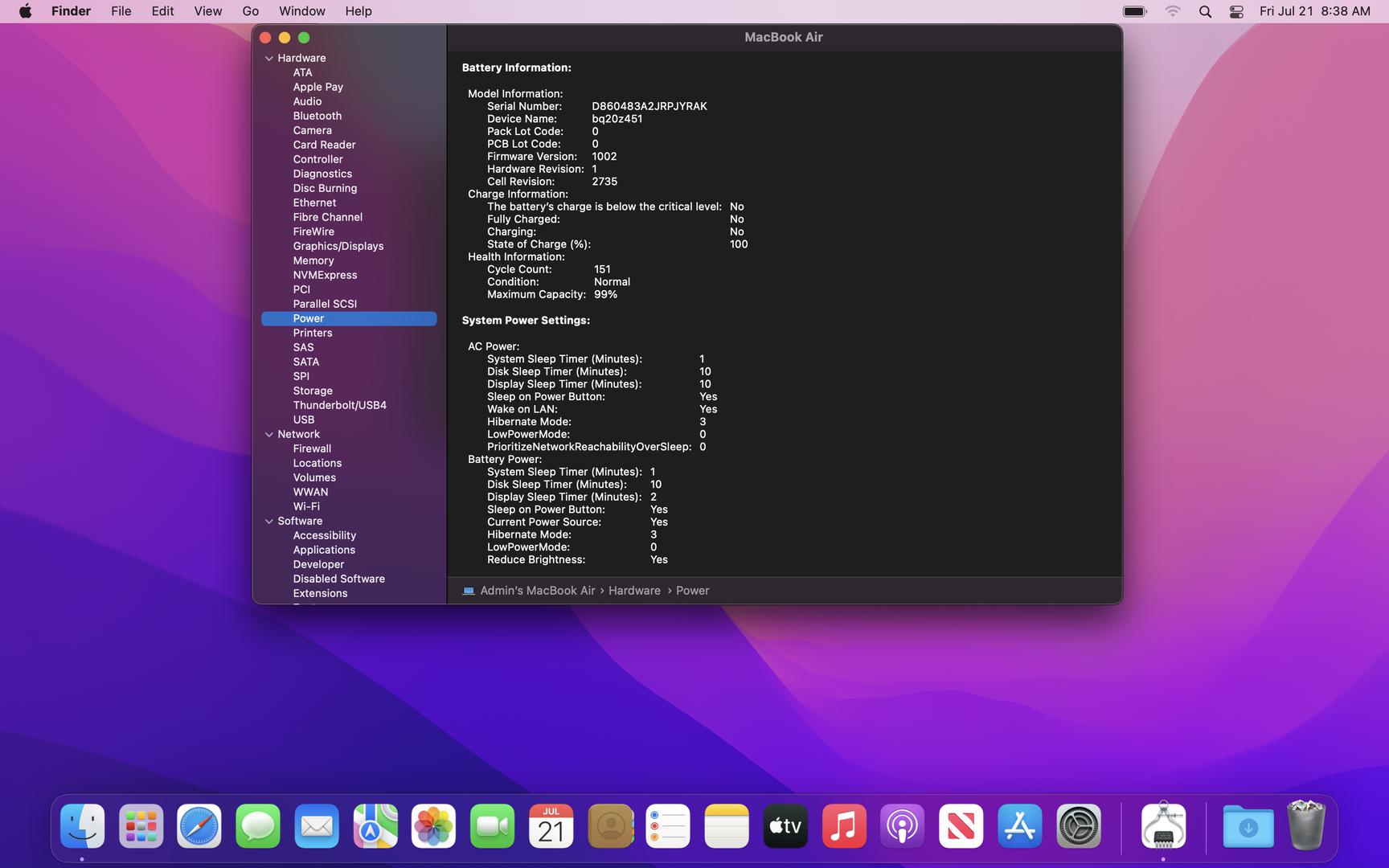Image resolution: width=1389 pixels, height=868 pixels.
Task: Launch FaceTime from the dock
Action: tap(493, 826)
